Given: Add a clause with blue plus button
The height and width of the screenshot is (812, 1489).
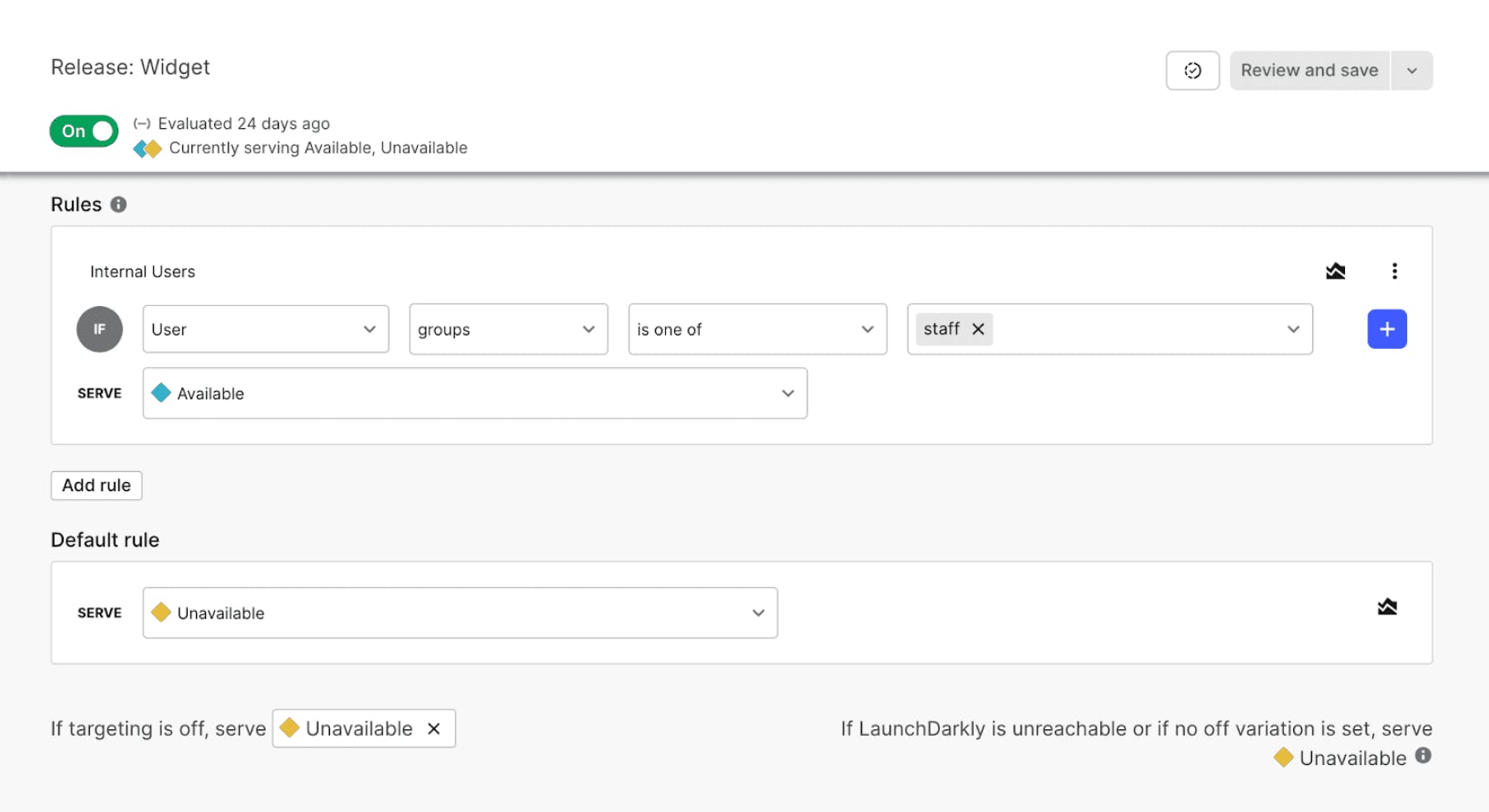Looking at the screenshot, I should pyautogui.click(x=1386, y=329).
